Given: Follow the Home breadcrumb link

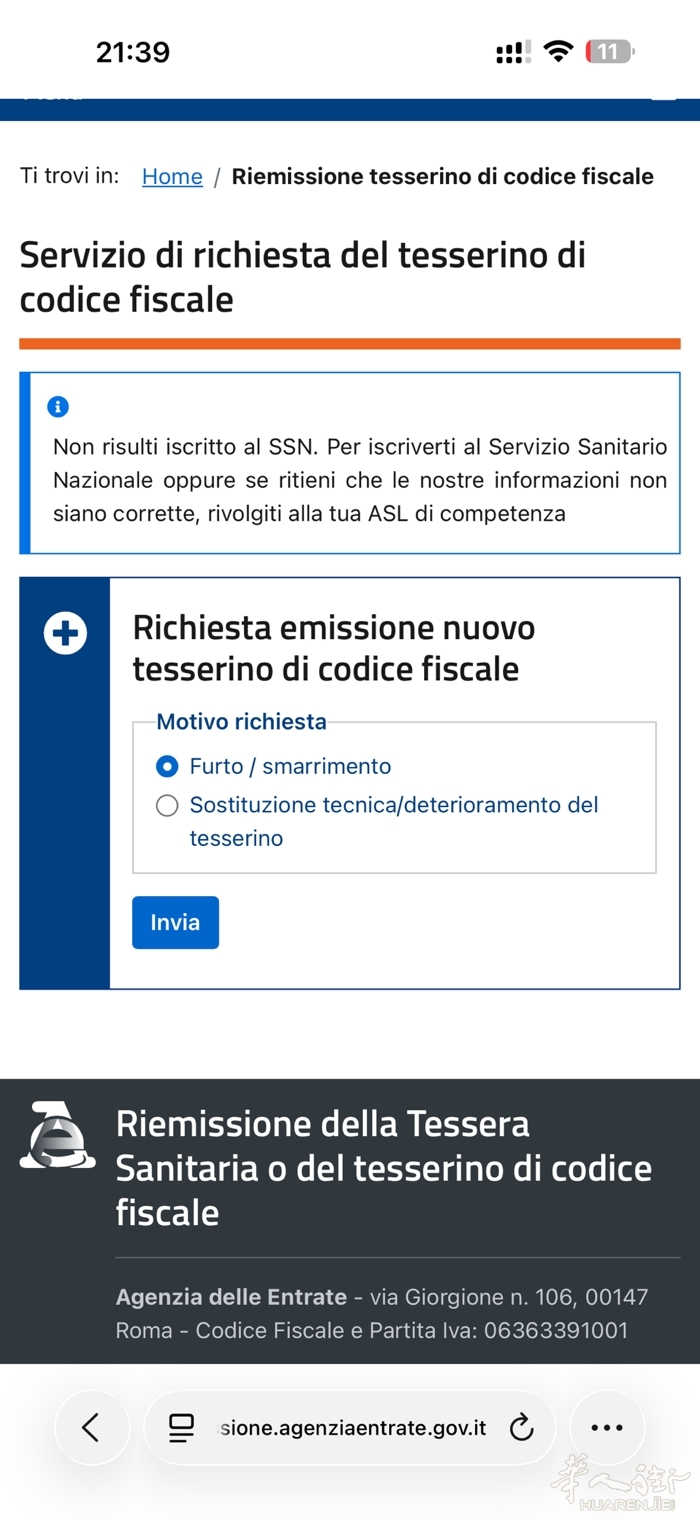Looking at the screenshot, I should [172, 177].
